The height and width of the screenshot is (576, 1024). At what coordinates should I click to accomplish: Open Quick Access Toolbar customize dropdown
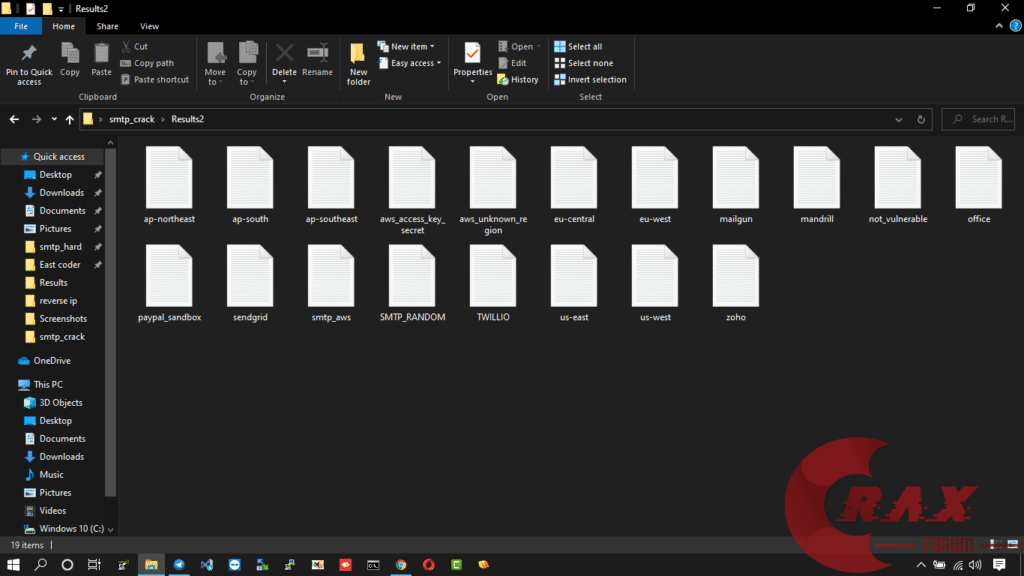[61, 9]
